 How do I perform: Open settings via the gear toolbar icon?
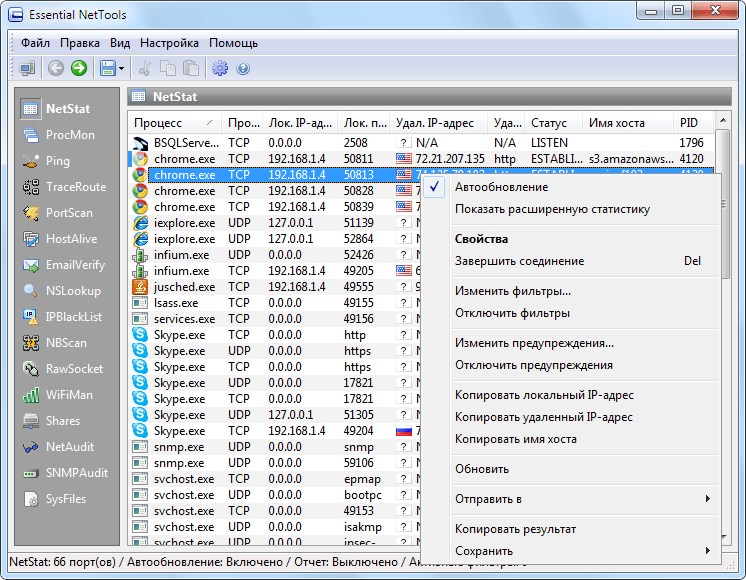tap(220, 68)
